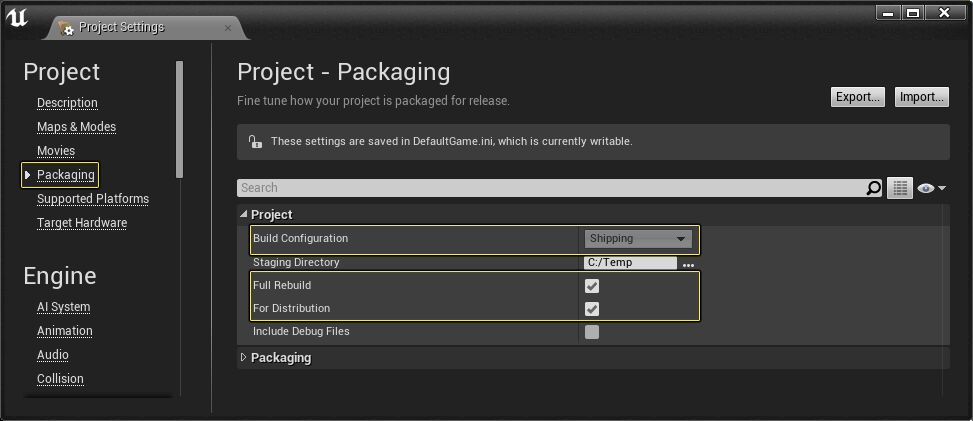Click the Import... button
The width and height of the screenshot is (973, 421).
pos(921,97)
